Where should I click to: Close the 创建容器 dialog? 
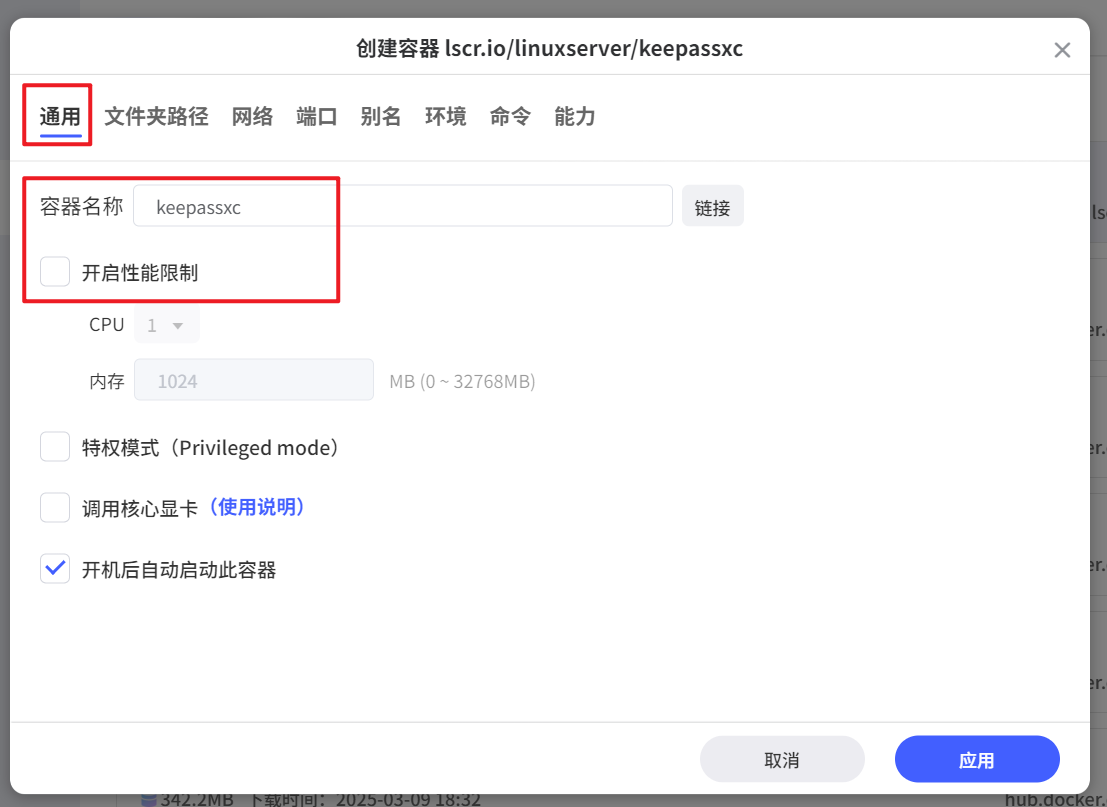point(1062,50)
